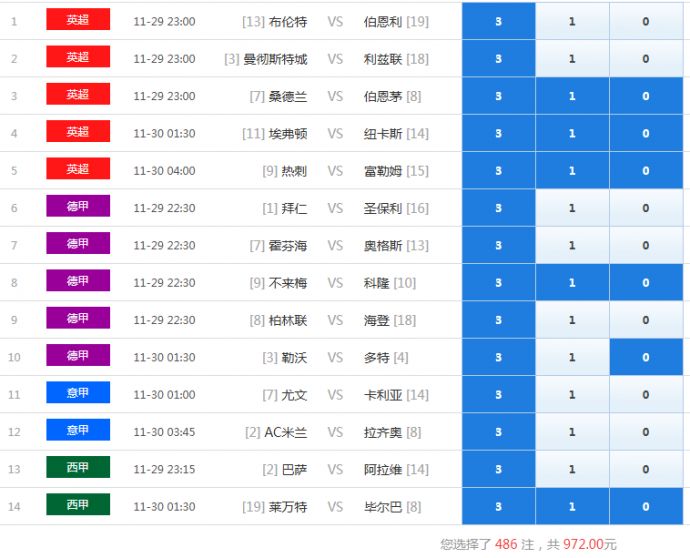Click the 柏林联 team name

click(288, 321)
